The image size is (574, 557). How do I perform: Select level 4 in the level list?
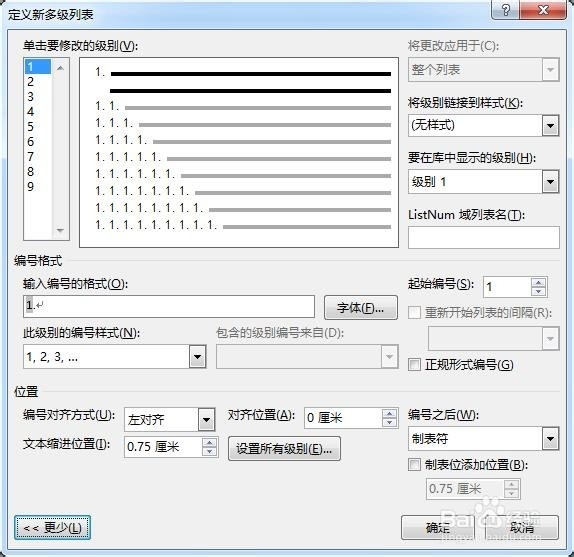[37, 112]
